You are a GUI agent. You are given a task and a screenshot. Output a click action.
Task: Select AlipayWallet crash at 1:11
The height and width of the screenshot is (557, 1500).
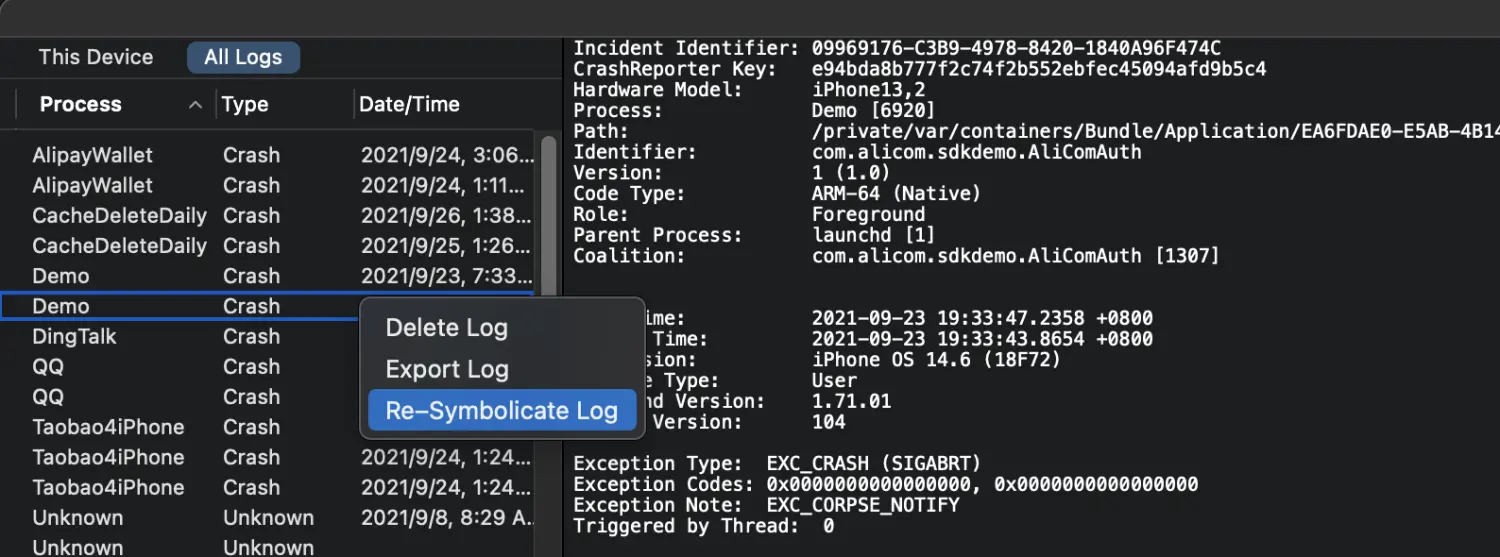click(x=93, y=185)
